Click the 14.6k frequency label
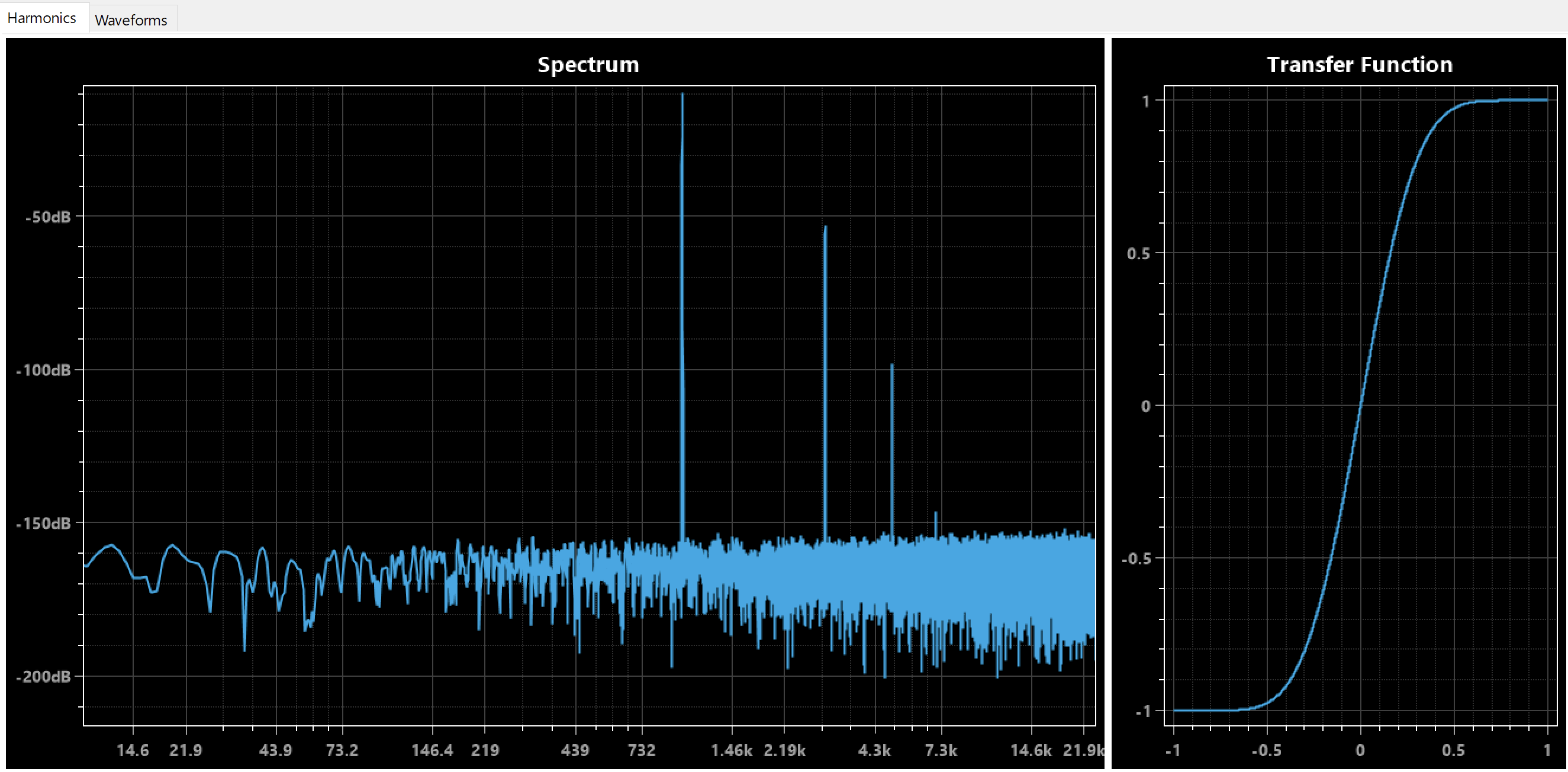 point(1031,750)
